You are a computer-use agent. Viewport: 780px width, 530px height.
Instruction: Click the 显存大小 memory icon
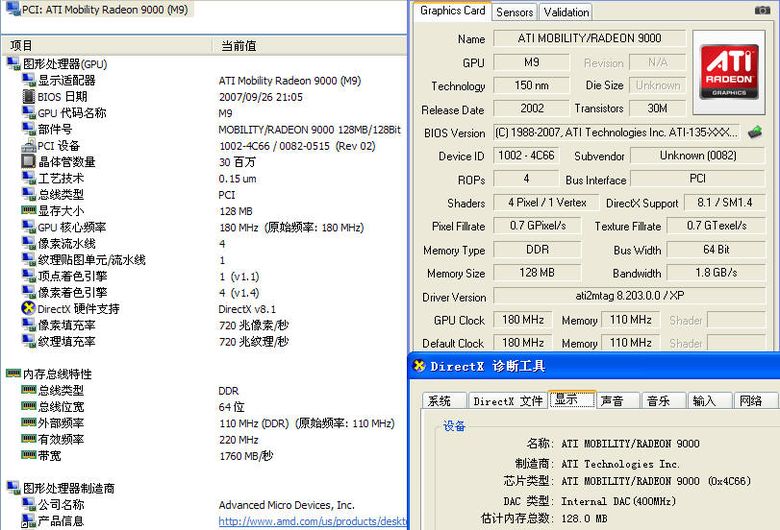(28, 210)
